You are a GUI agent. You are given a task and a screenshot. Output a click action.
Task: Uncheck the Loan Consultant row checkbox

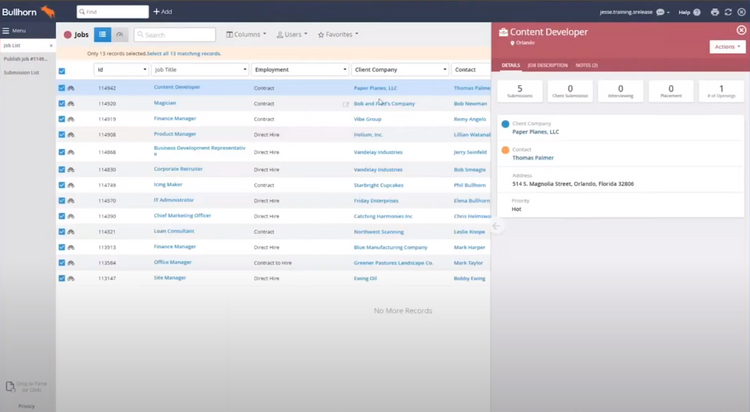(x=62, y=232)
